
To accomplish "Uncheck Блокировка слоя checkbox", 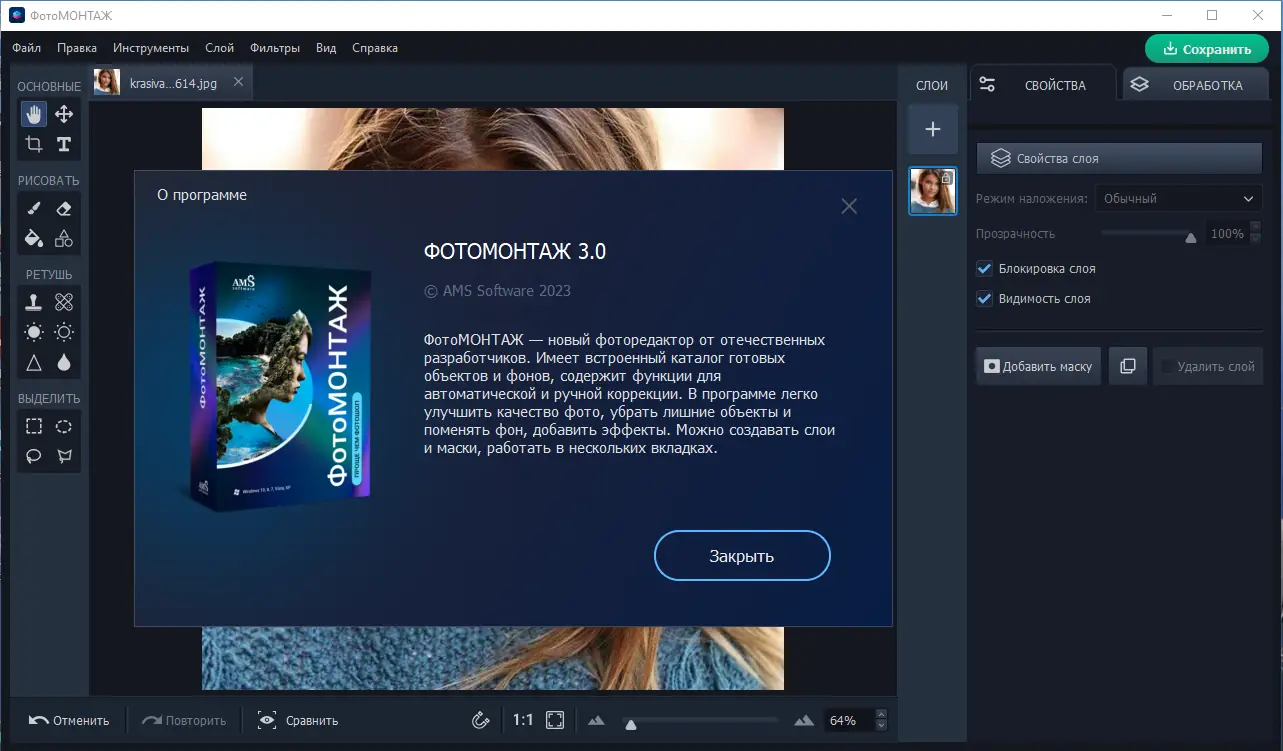I will tap(983, 268).
